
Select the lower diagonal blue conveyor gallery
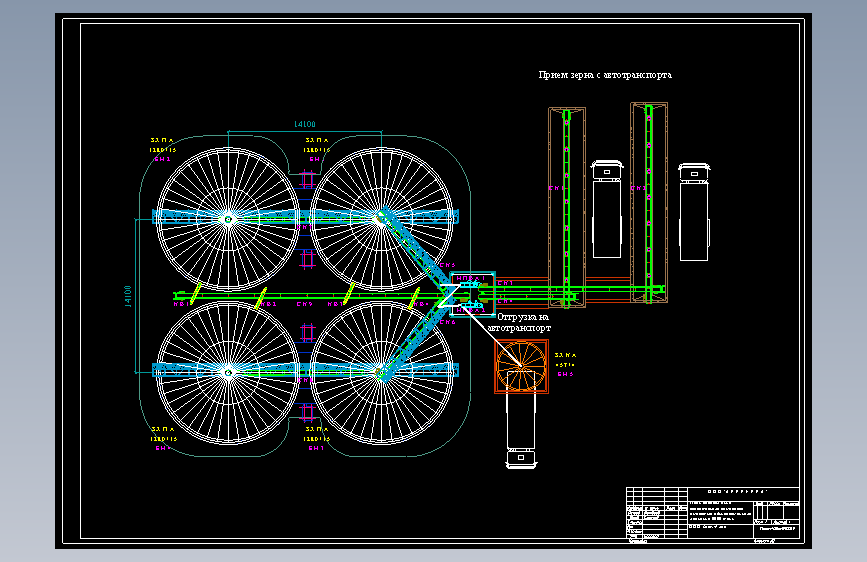tap(416, 340)
